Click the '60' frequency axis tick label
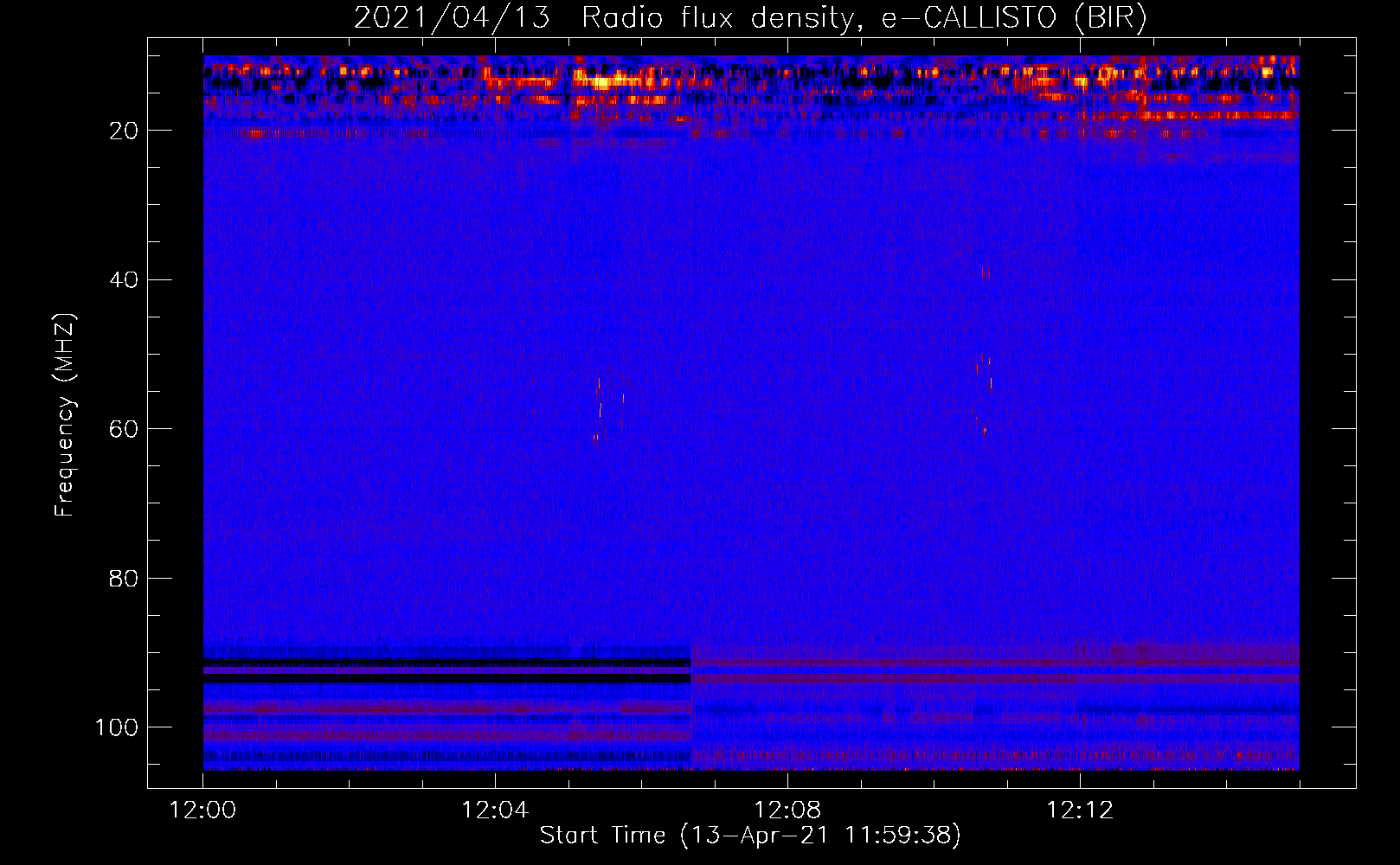The width and height of the screenshot is (1400, 865). tap(124, 429)
